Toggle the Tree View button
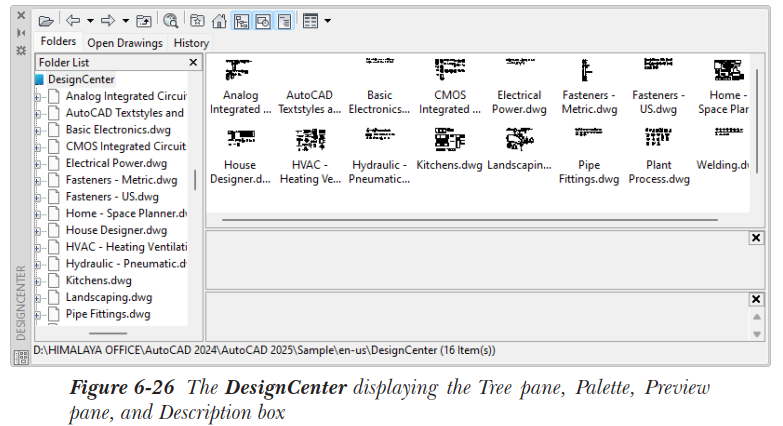Screen dimensions: 783x426 pos(241,21)
